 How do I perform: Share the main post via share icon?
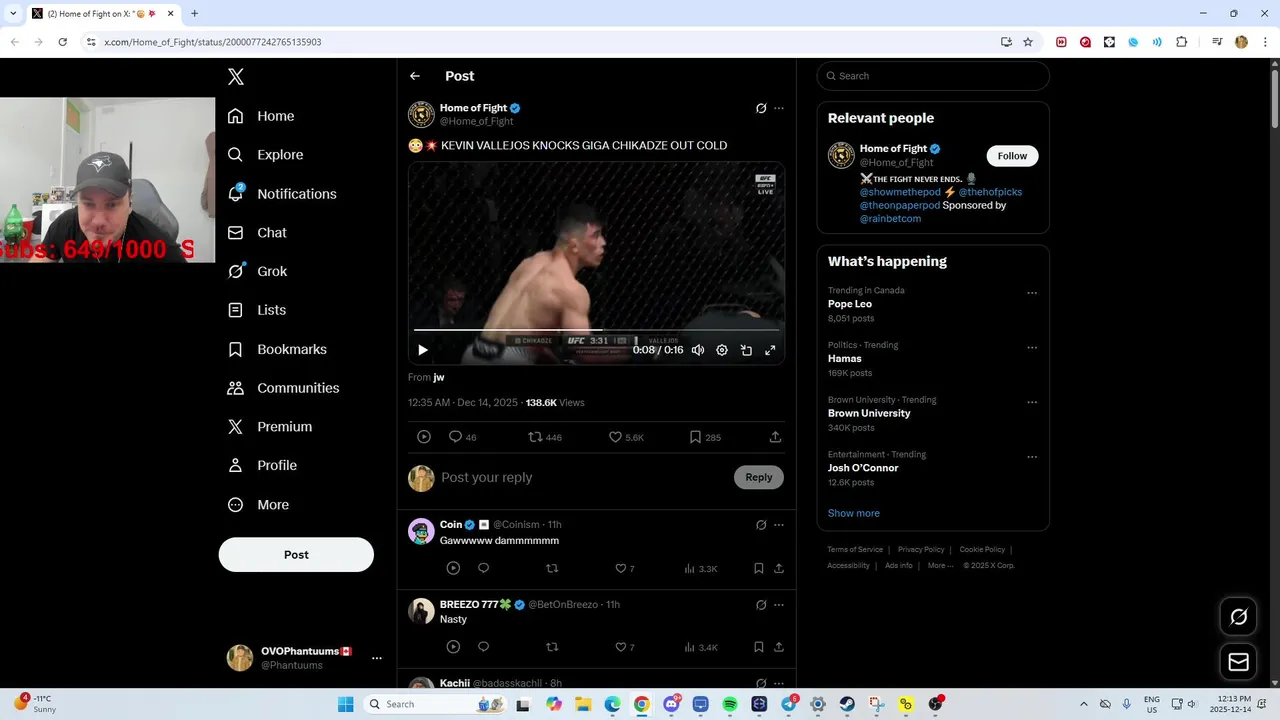775,437
